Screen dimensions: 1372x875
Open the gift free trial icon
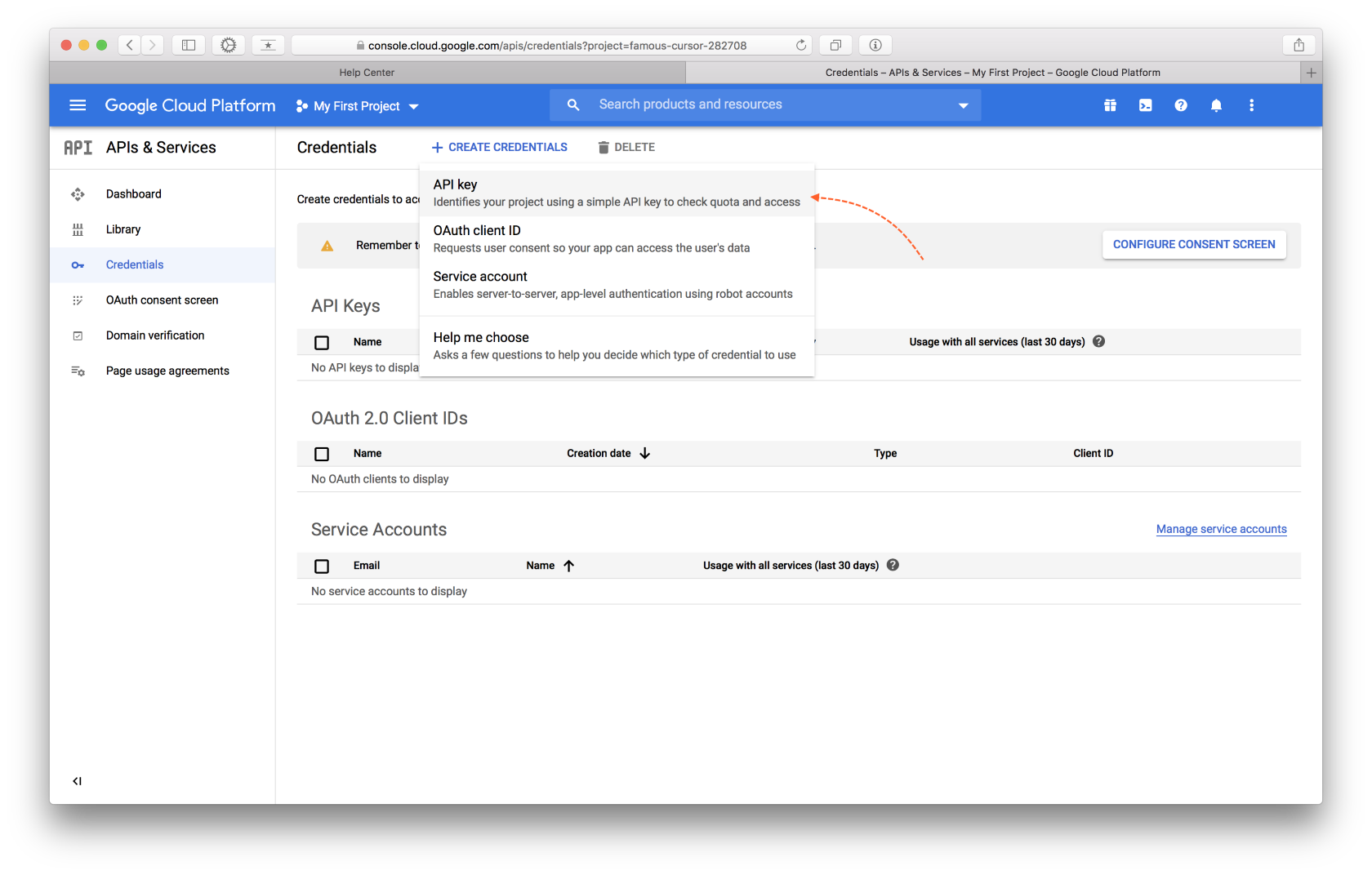point(1110,105)
